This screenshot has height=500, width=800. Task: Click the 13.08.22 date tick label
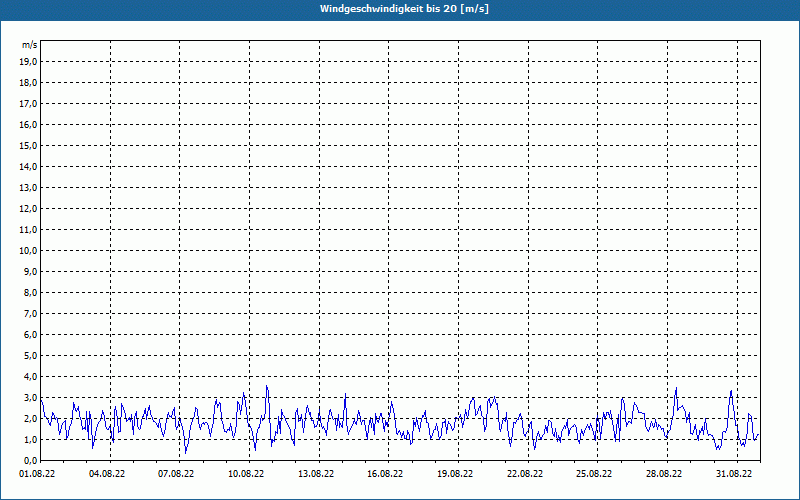click(316, 474)
